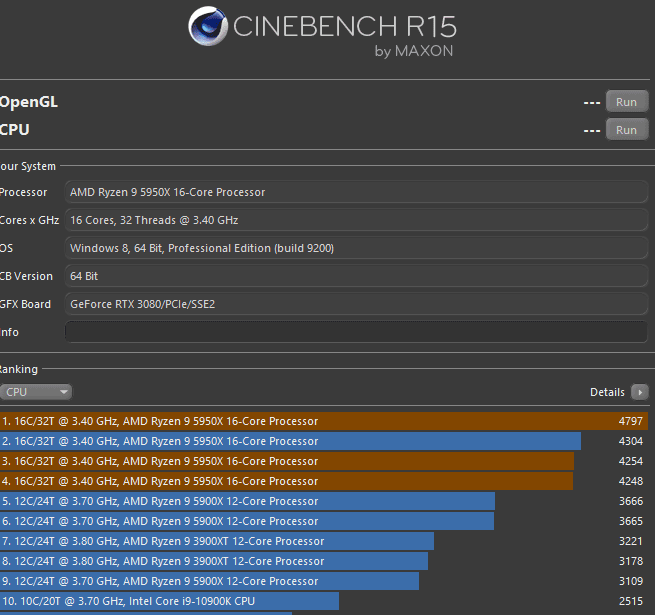Click the OS field showing Windows 8
The width and height of the screenshot is (655, 615).
[356, 248]
